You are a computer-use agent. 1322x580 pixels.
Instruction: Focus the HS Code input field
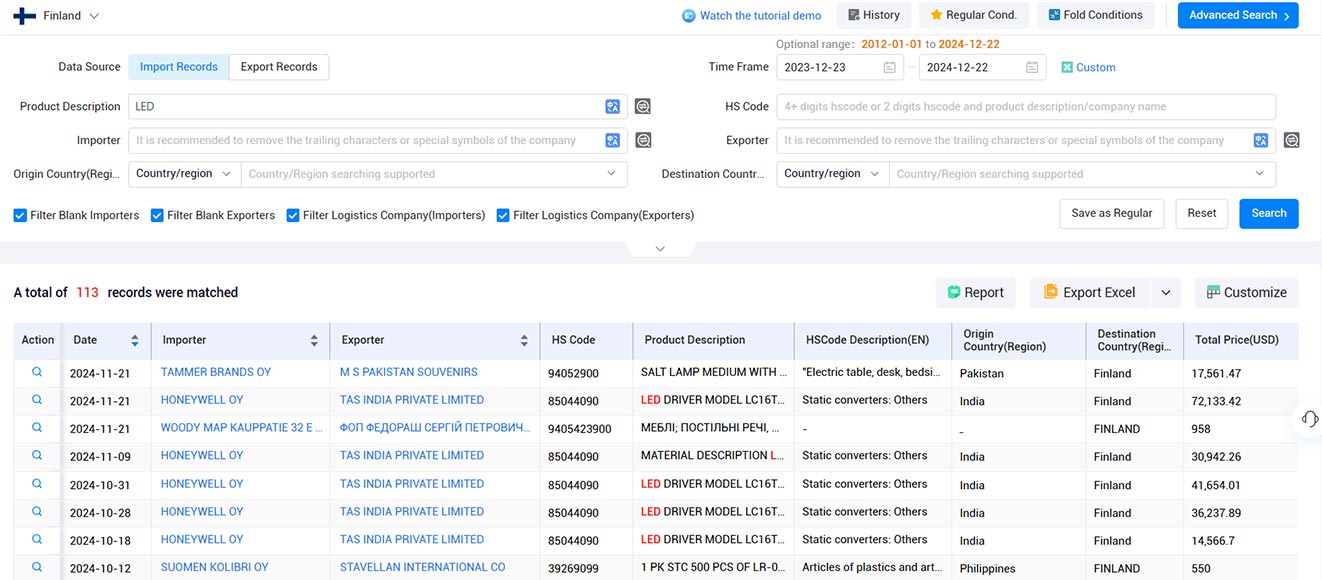click(1026, 107)
